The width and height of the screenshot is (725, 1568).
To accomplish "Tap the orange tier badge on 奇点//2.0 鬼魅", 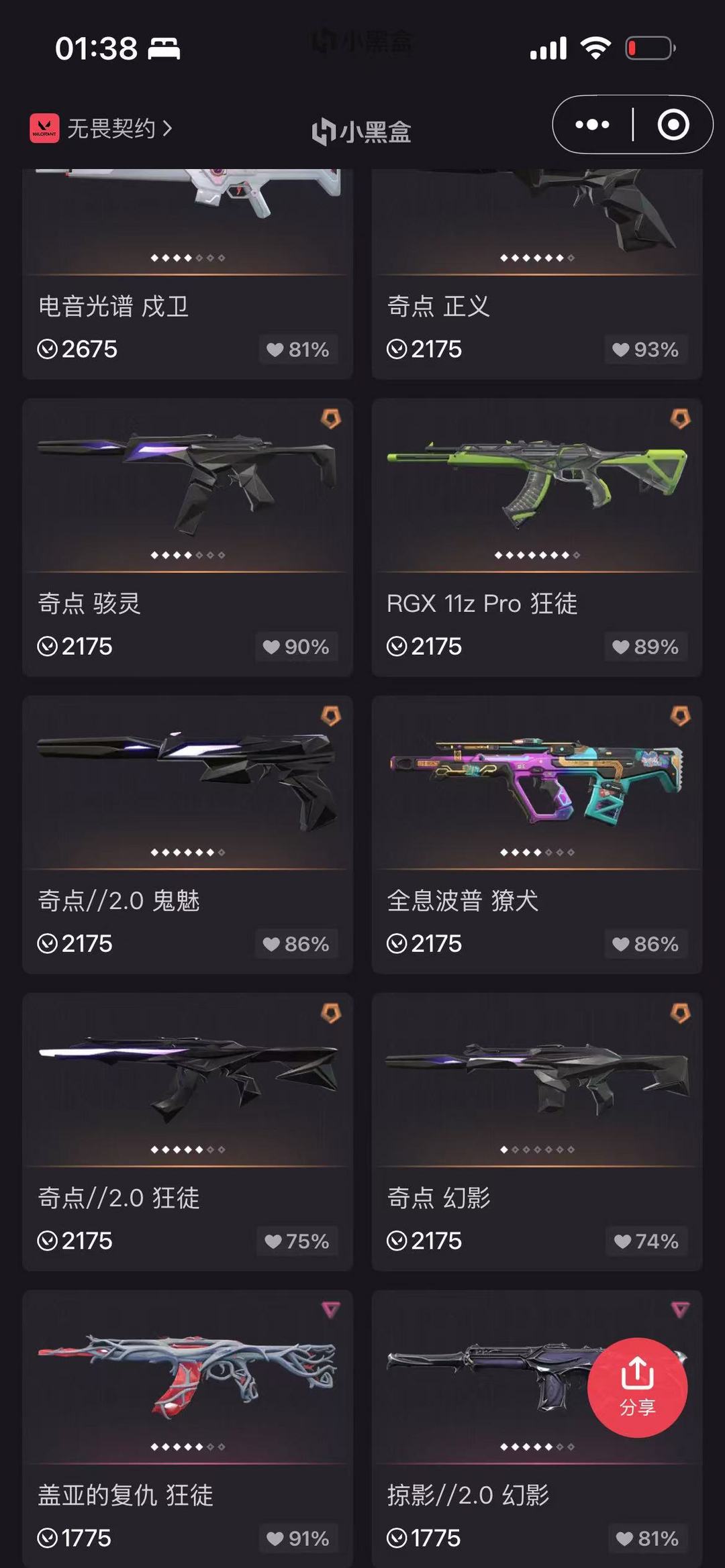I will coord(331,716).
